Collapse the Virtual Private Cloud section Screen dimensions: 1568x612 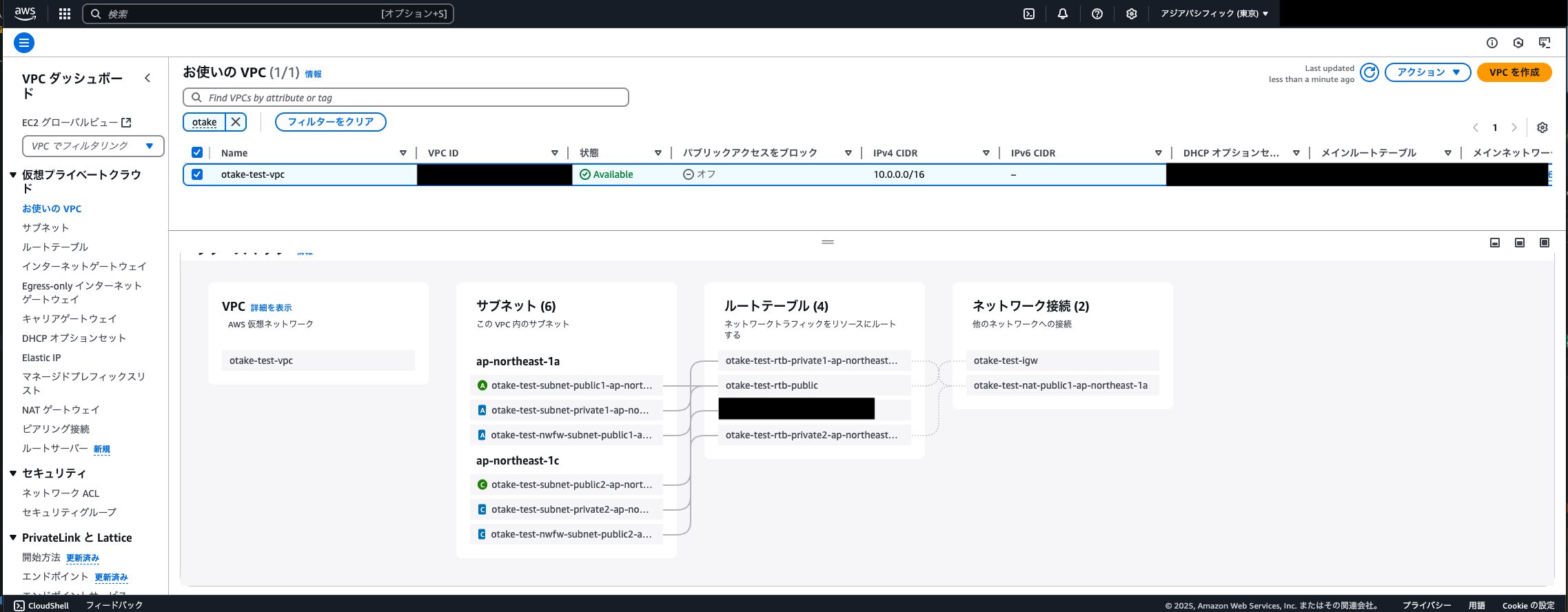point(13,175)
